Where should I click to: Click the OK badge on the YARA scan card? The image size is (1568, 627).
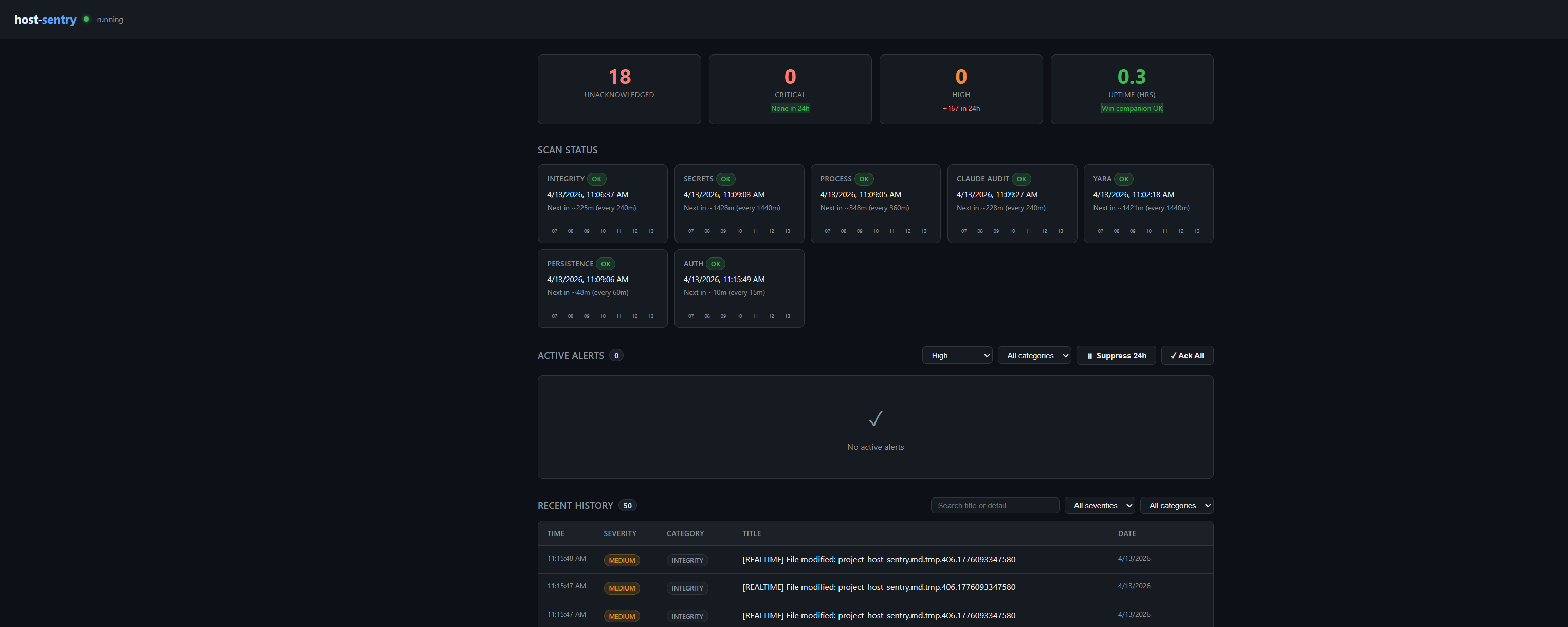point(1124,179)
